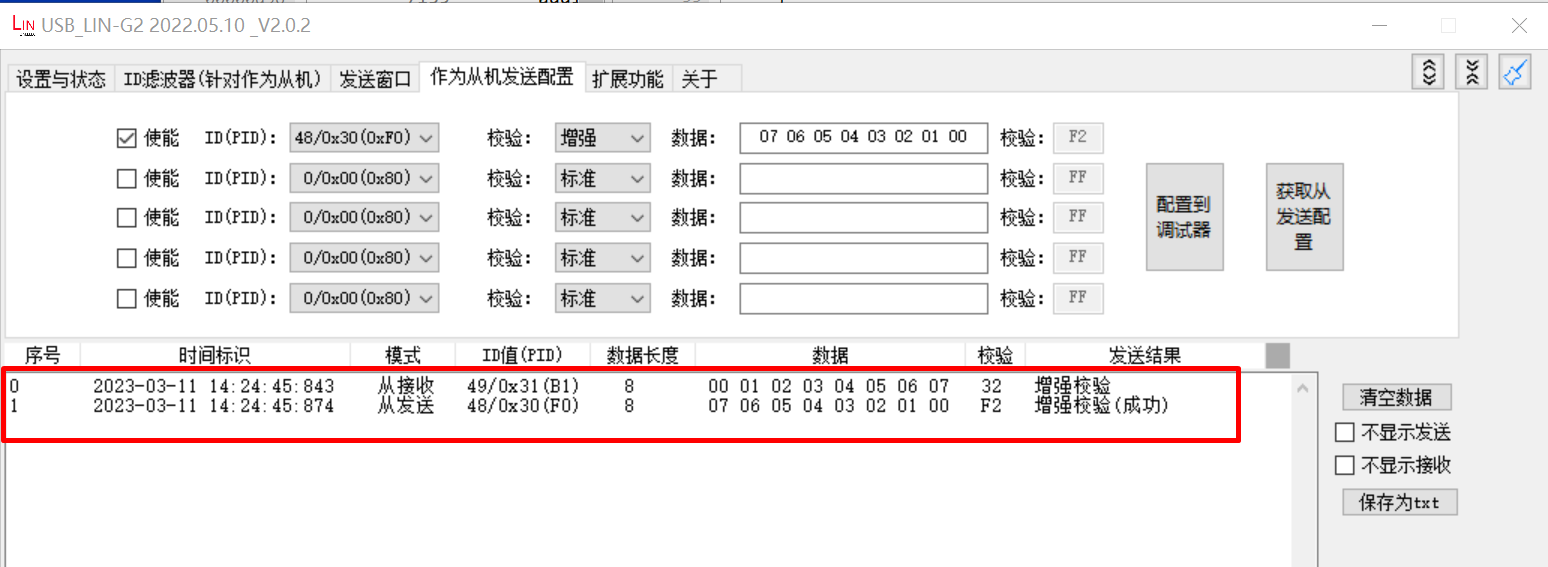Screen dimensions: 1548x567
Task: Enable the second row 使能 checkbox
Action: pyautogui.click(x=126, y=178)
